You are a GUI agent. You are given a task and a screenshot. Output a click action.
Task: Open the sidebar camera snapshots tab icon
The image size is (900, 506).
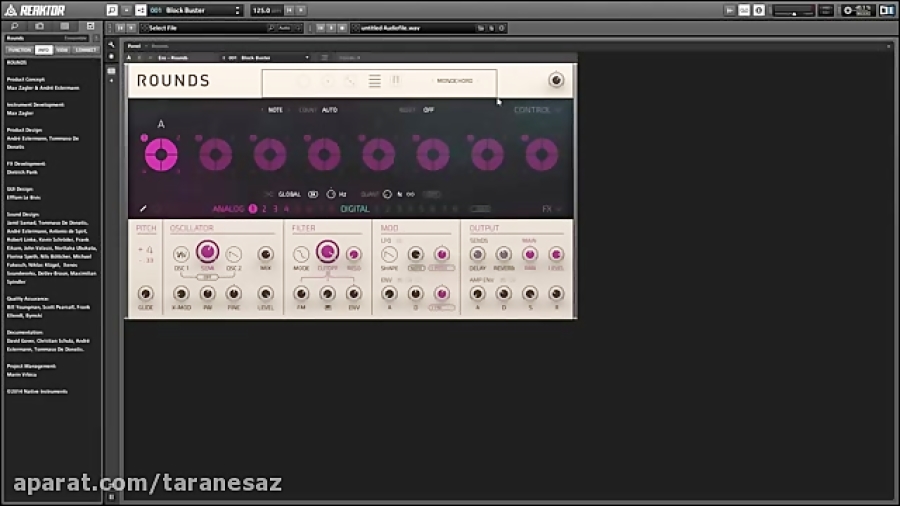[40, 26]
